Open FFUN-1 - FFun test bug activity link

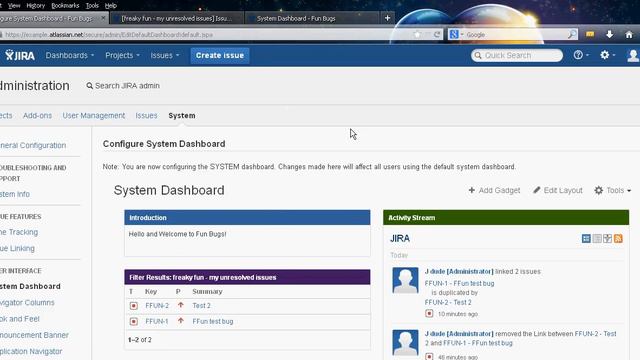tap(460, 283)
